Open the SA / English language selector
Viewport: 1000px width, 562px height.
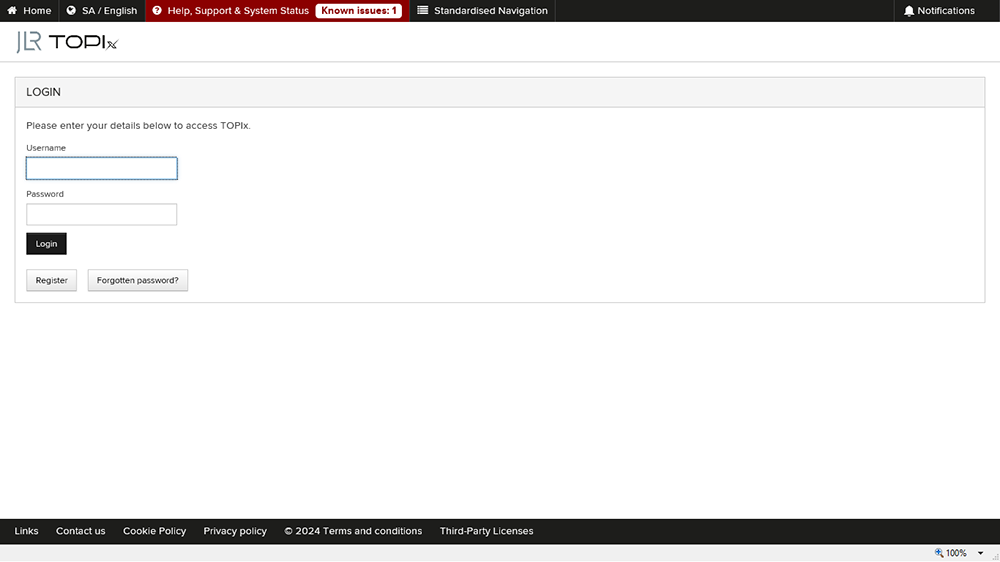pos(102,10)
